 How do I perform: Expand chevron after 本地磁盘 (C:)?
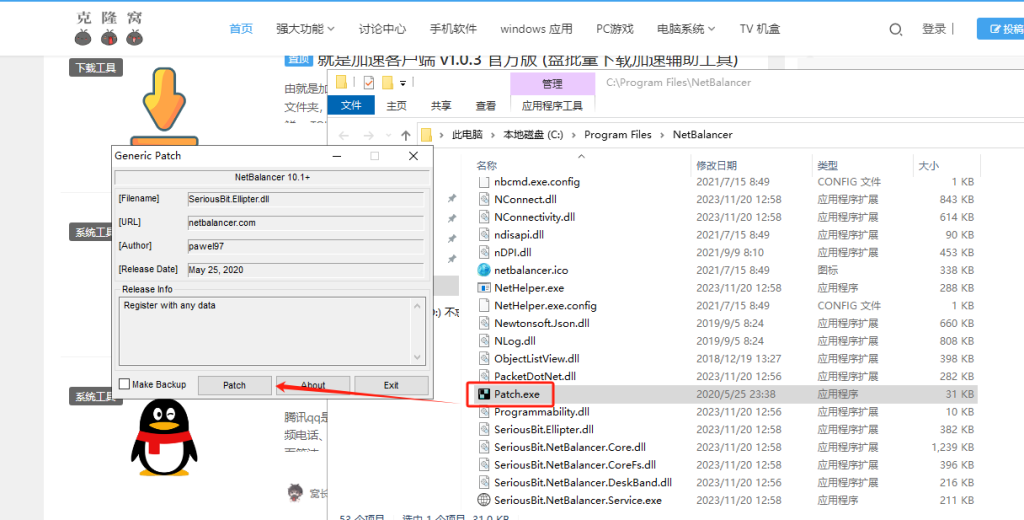coord(573,135)
